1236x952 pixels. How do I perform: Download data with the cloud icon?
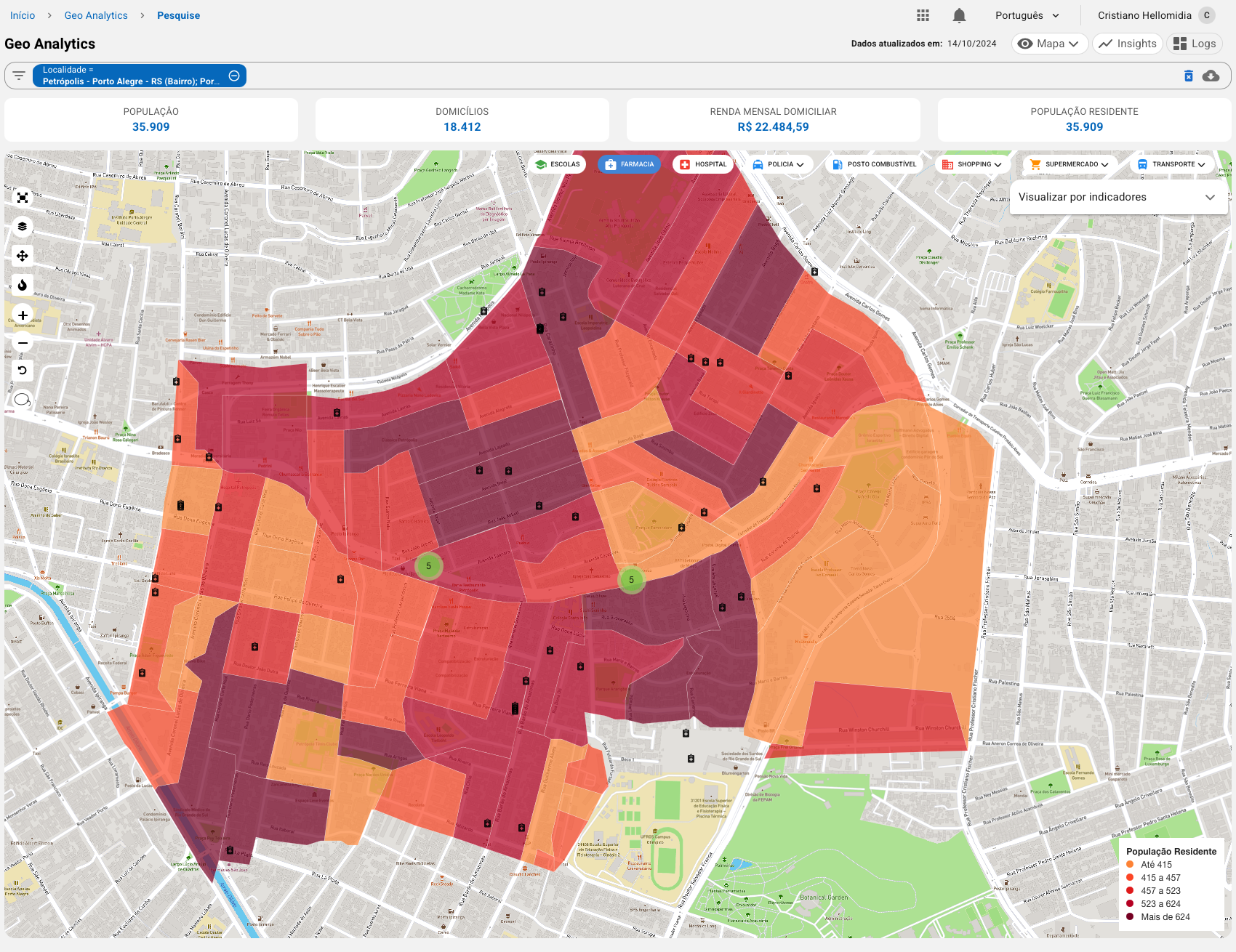(x=1211, y=76)
